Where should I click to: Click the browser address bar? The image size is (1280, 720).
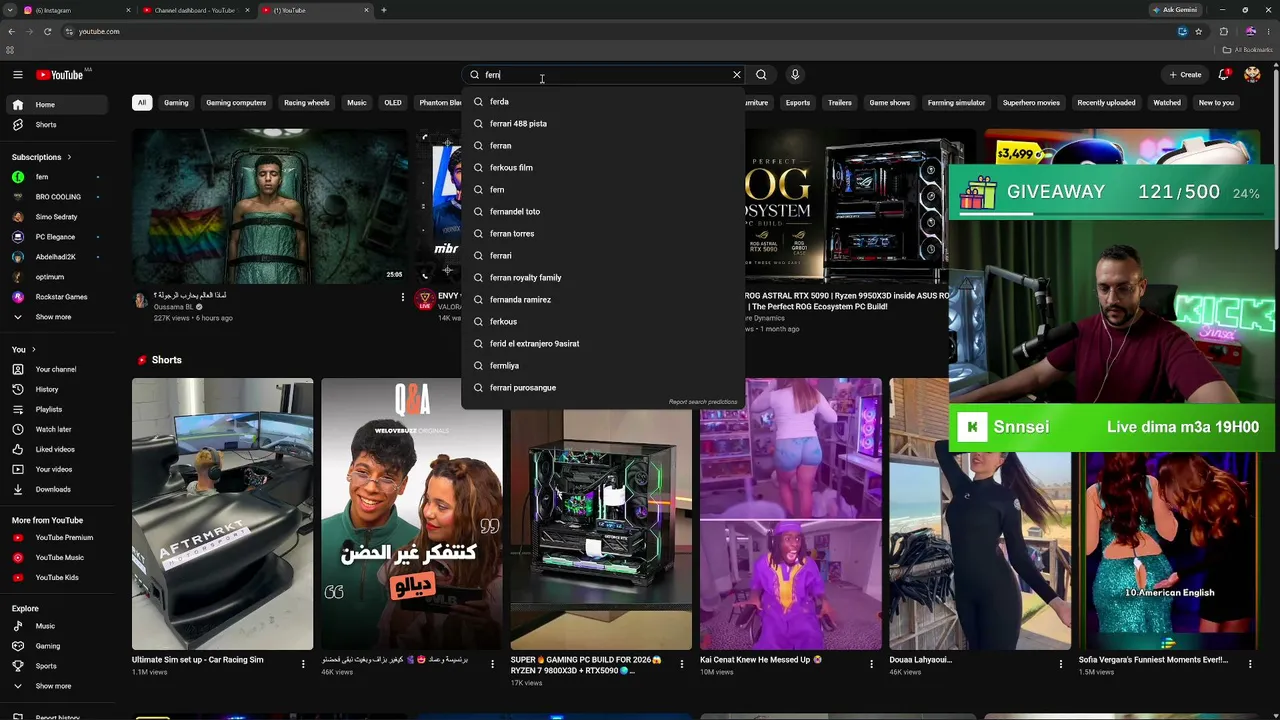pyautogui.click(x=620, y=31)
